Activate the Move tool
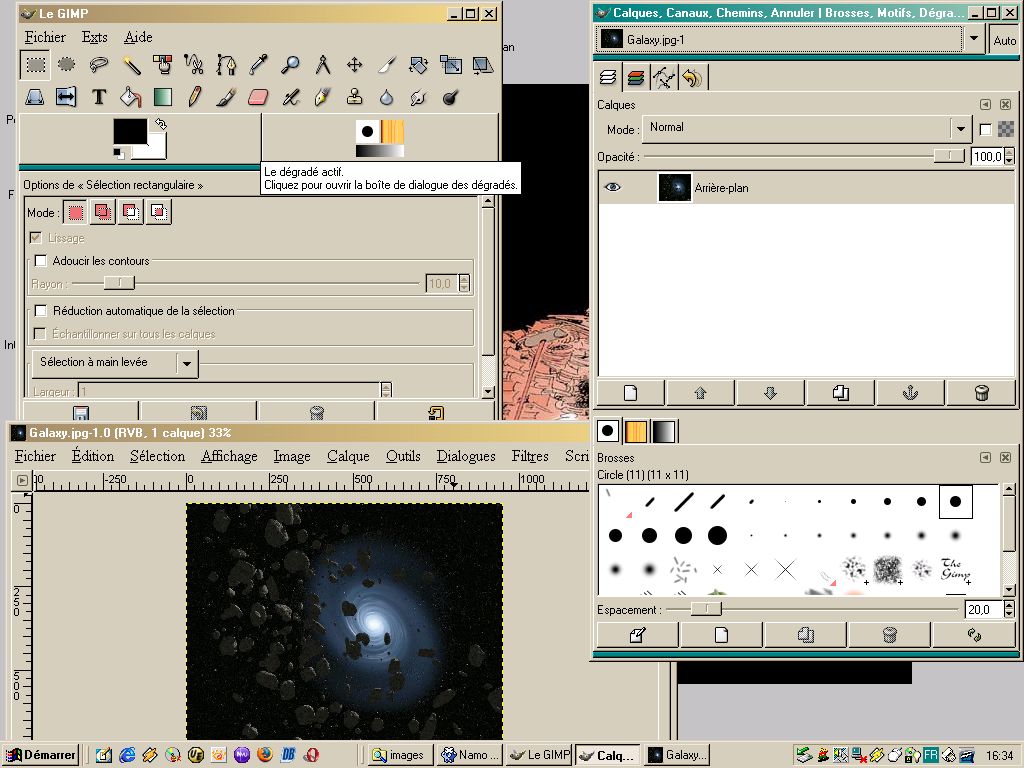This screenshot has height=768, width=1024. [x=354, y=65]
